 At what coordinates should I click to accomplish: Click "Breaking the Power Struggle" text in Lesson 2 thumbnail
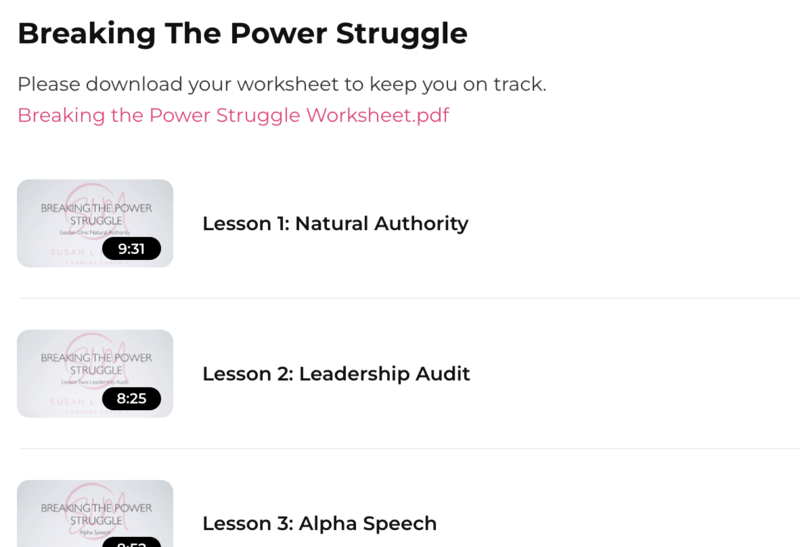click(x=96, y=364)
